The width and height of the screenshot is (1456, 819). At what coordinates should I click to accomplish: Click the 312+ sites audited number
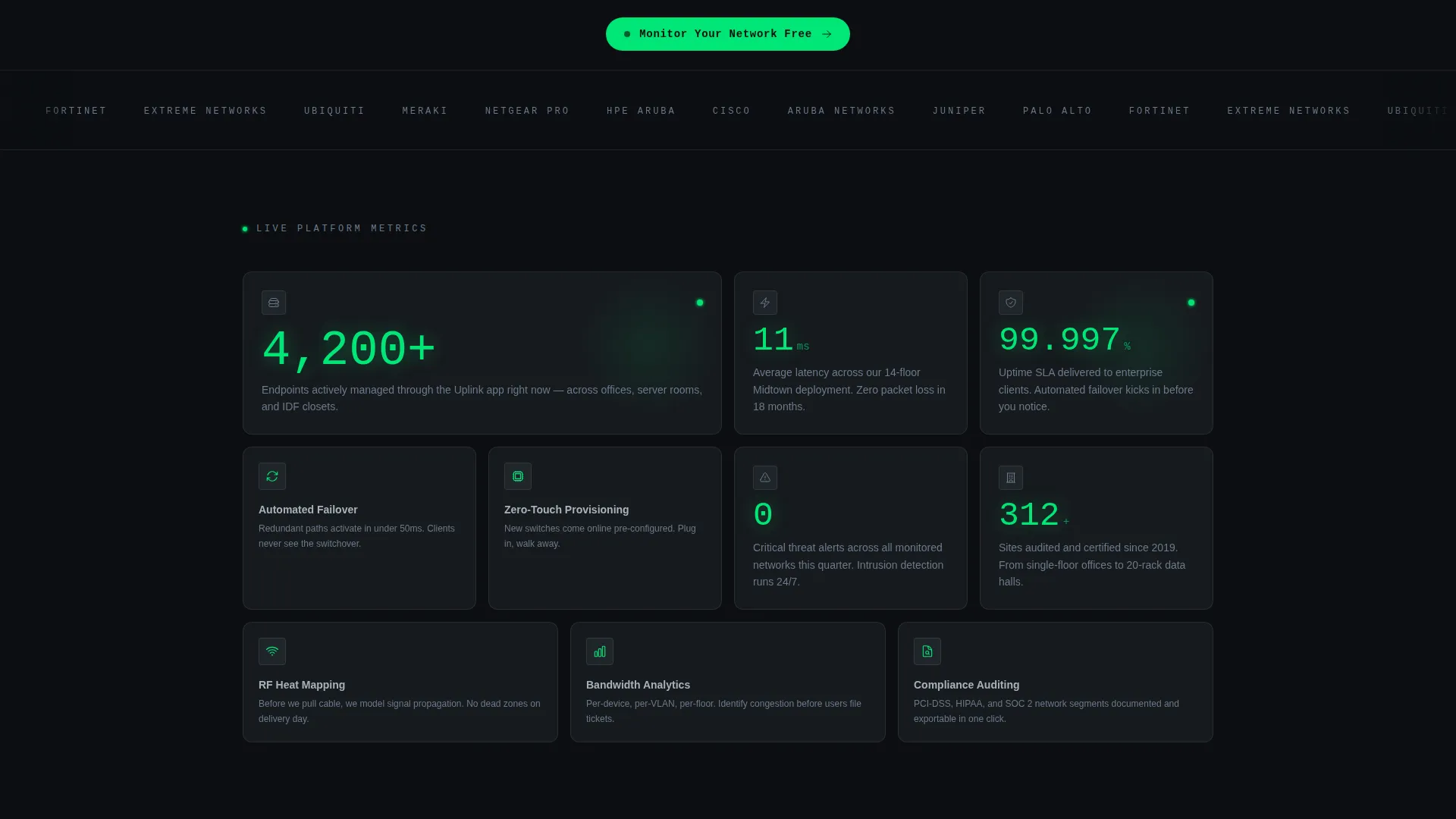(1034, 515)
